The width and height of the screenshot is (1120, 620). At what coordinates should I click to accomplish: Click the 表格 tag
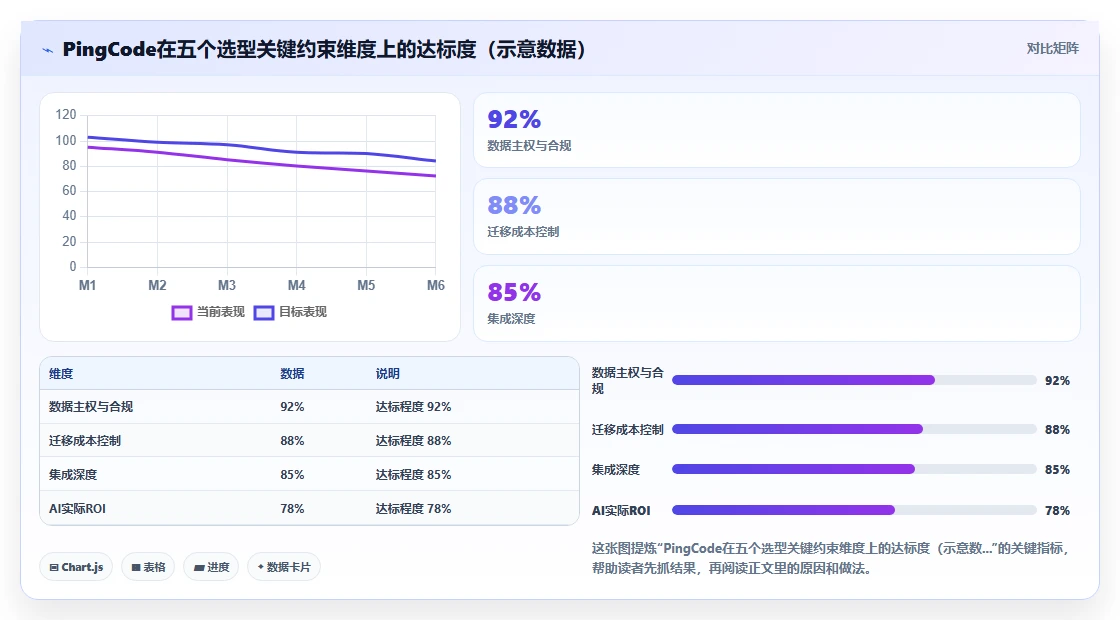pyautogui.click(x=148, y=567)
